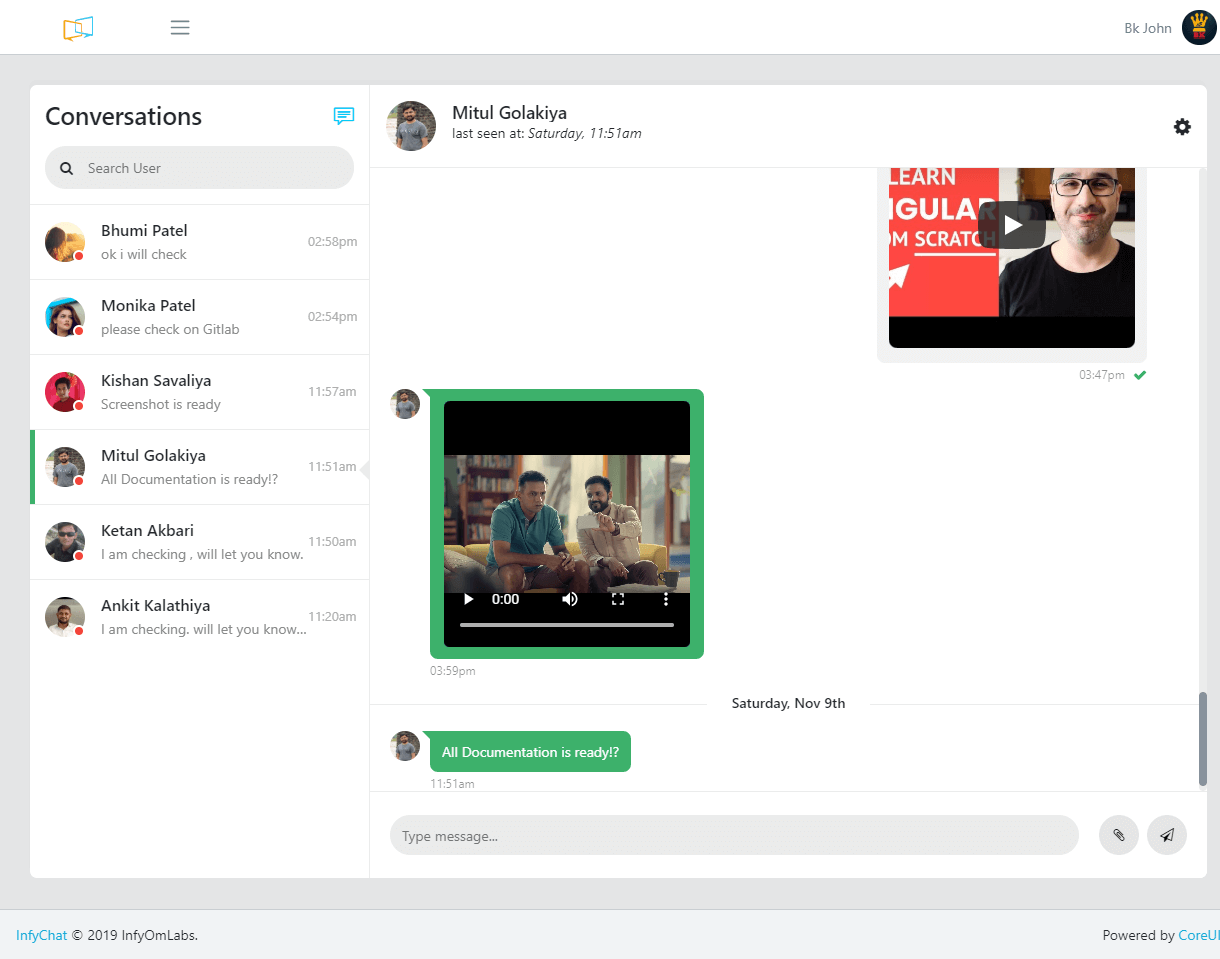Viewport: 1220px width, 959px height.
Task: Play the Angular YouTube video
Action: coord(1012,225)
